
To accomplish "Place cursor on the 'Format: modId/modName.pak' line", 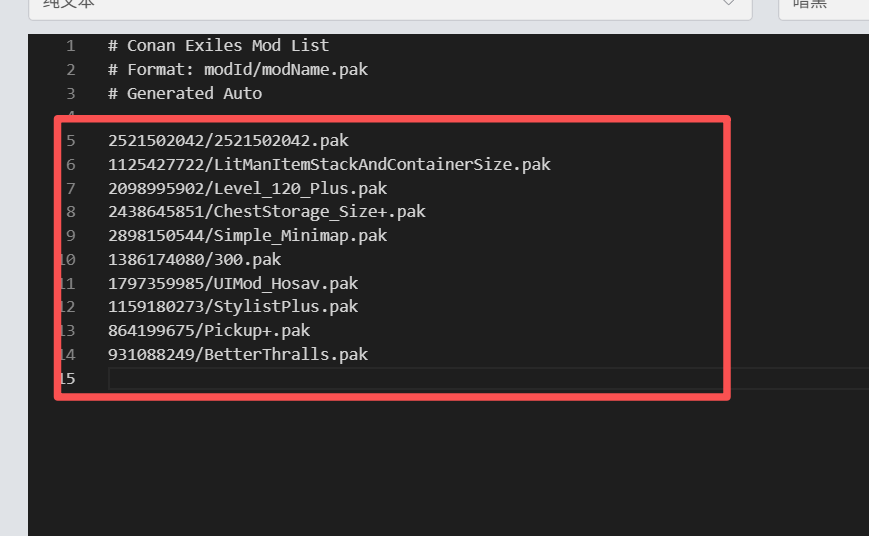I will 240,70.
